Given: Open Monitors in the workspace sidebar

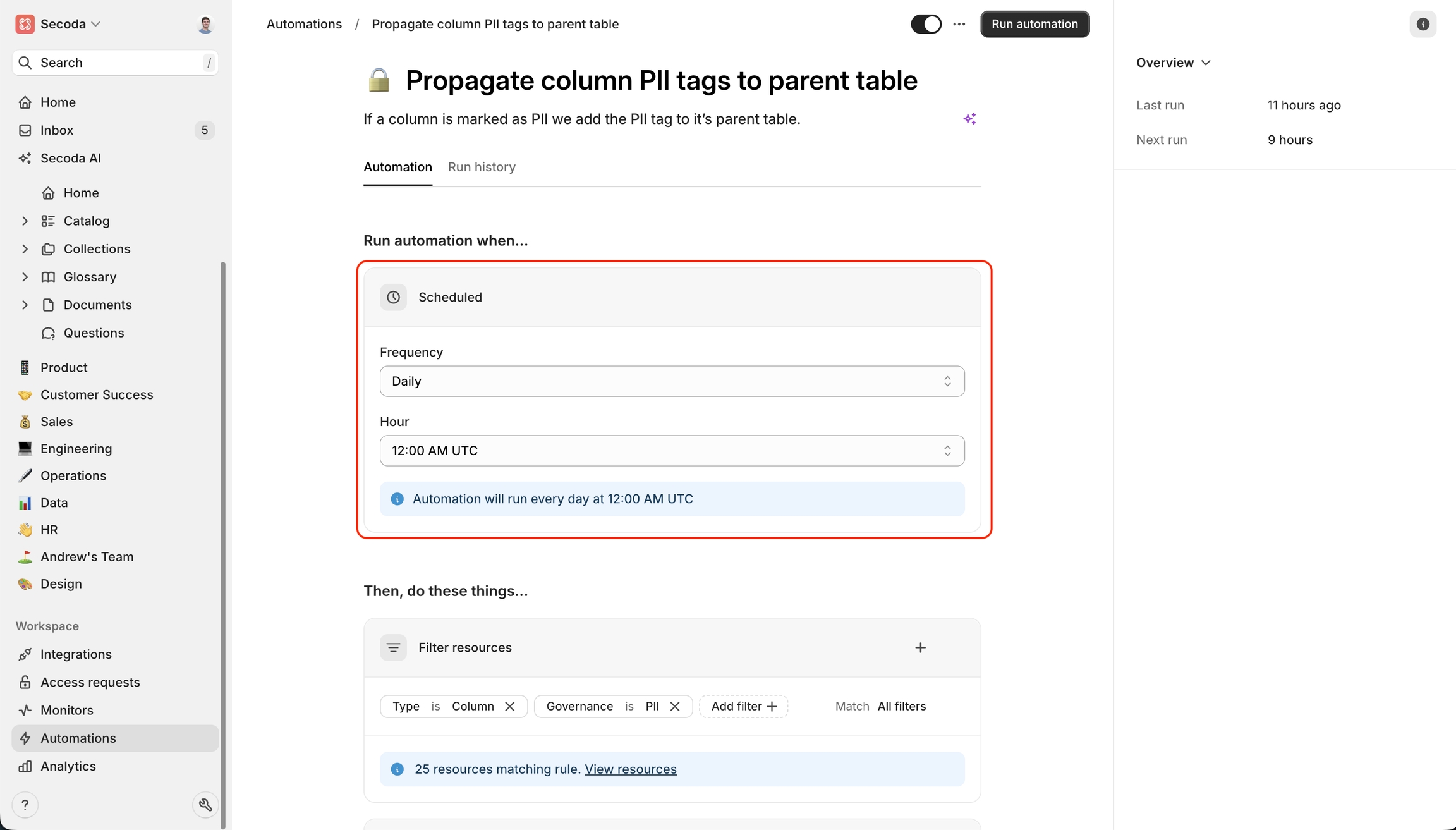Looking at the screenshot, I should 67,710.
